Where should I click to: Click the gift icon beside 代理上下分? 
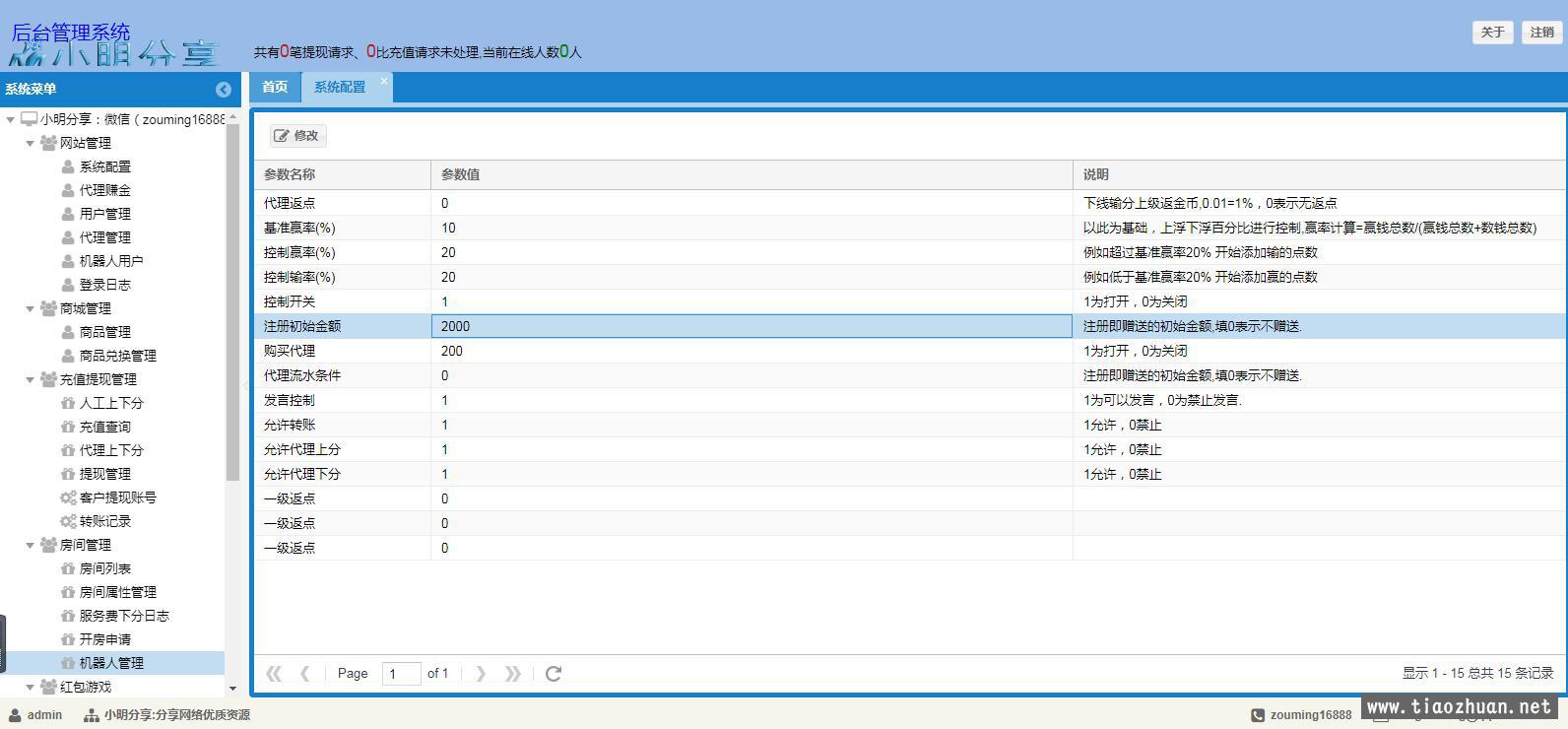click(x=68, y=450)
